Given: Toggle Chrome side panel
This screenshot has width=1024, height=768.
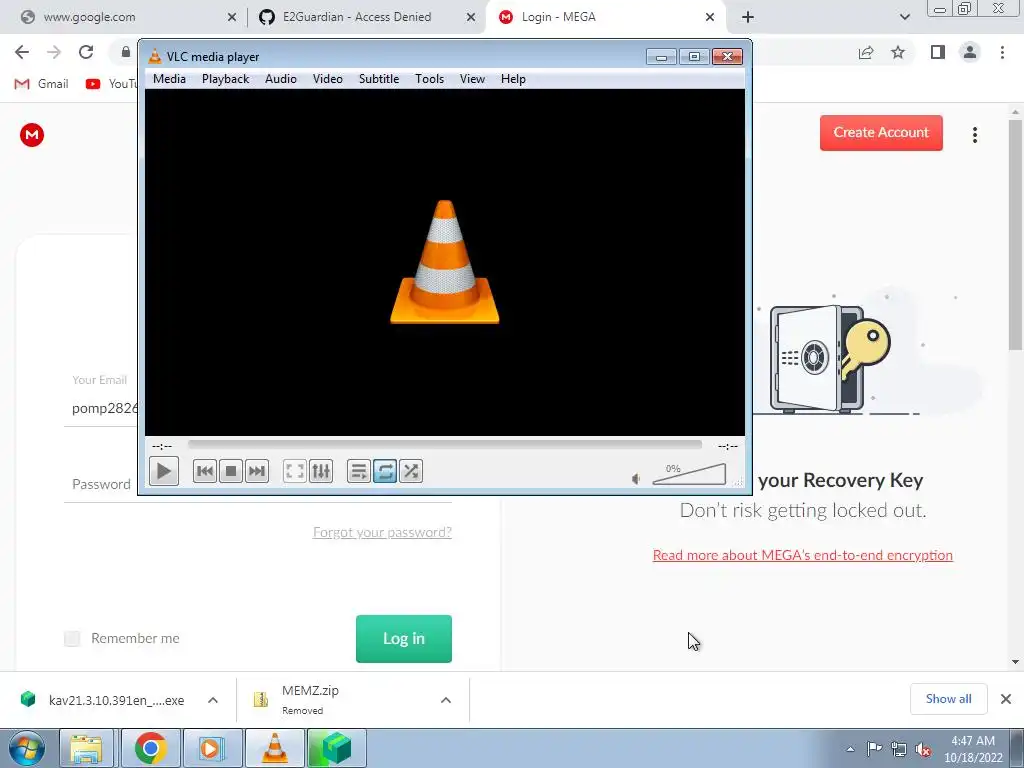Looking at the screenshot, I should tap(938, 52).
